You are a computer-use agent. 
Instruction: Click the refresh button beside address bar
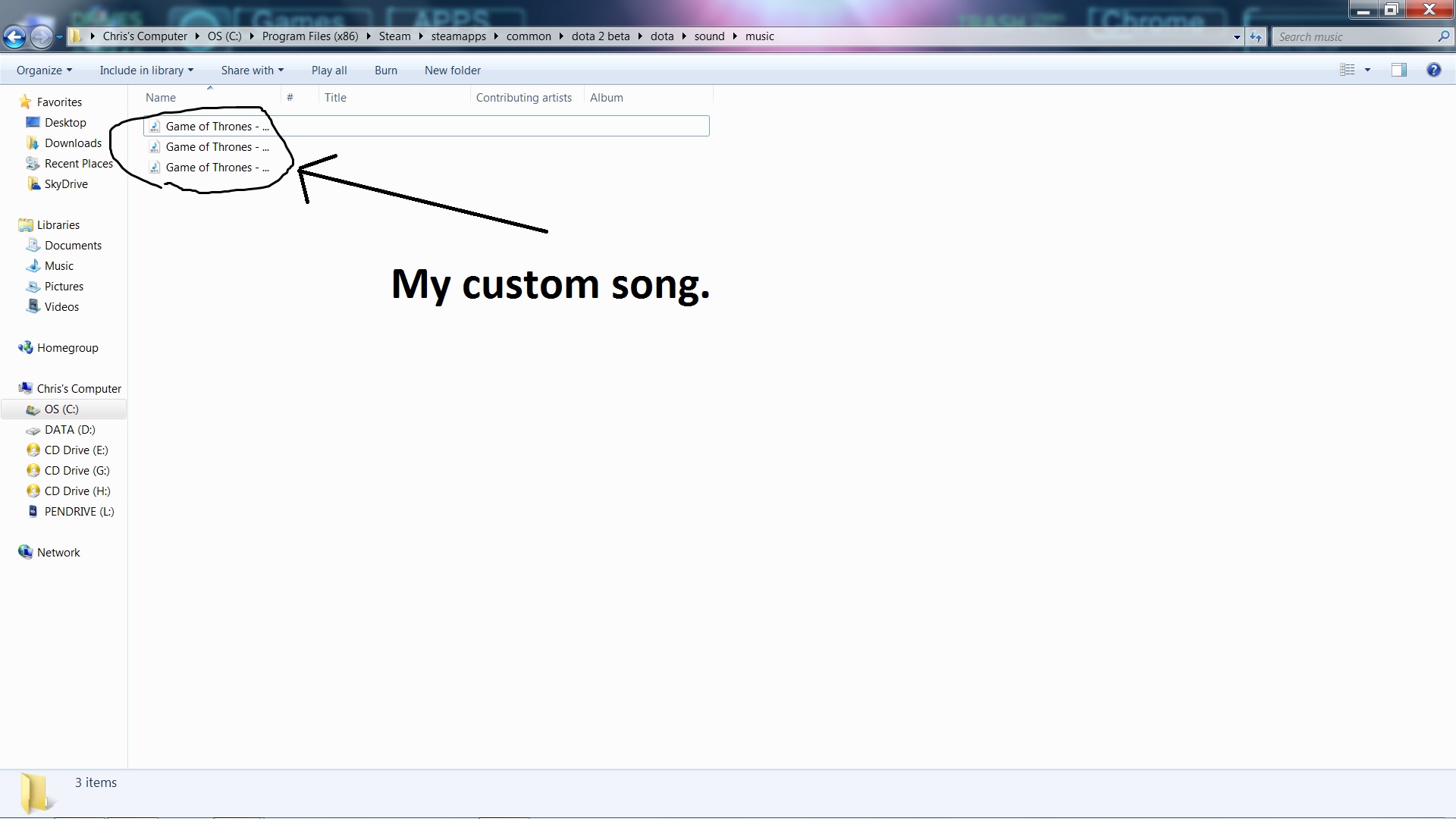pyautogui.click(x=1256, y=36)
